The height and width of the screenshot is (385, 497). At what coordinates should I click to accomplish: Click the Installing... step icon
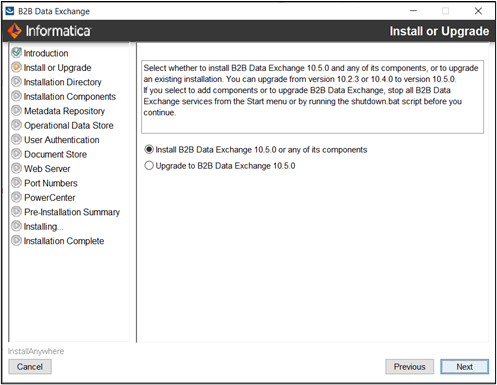tap(16, 226)
